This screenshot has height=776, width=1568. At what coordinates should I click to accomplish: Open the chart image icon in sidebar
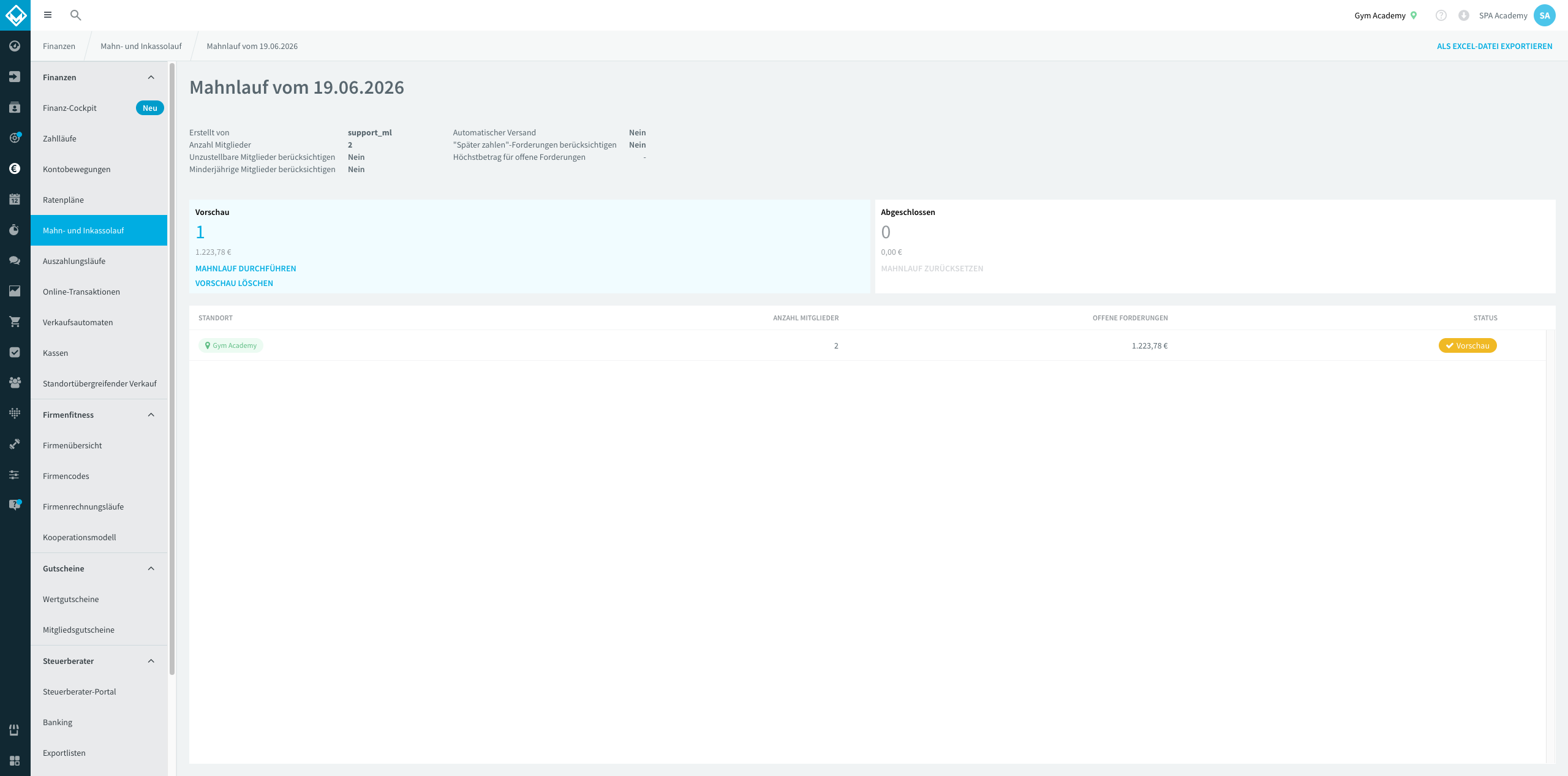click(x=15, y=291)
